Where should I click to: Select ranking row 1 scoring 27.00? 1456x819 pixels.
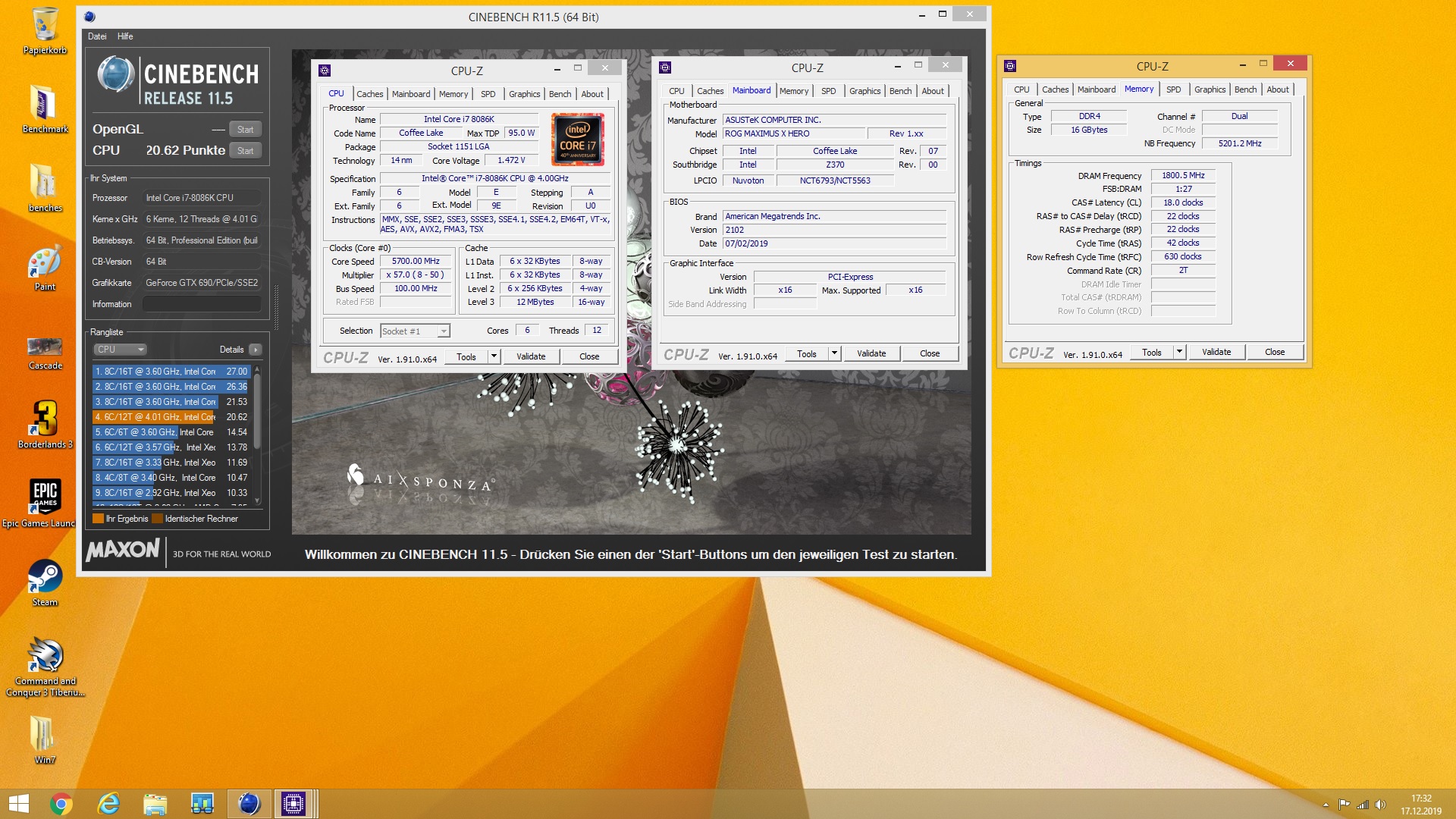tap(171, 372)
